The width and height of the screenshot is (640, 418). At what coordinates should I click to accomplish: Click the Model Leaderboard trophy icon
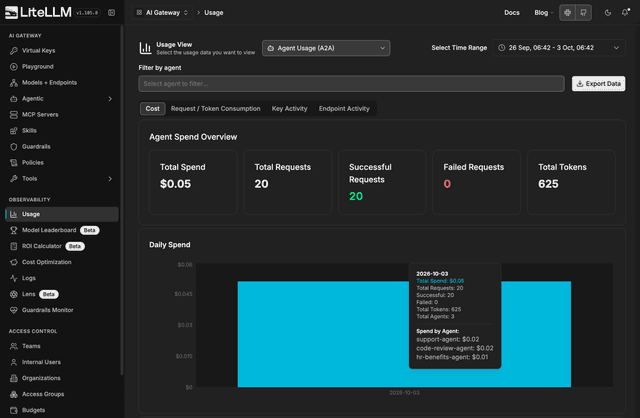[13, 230]
